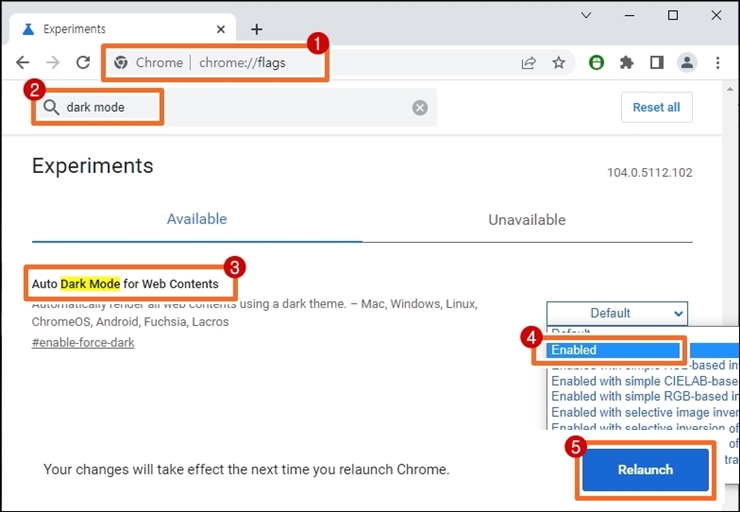Open the #enable-force-dark link
The height and width of the screenshot is (512, 740).
(x=83, y=343)
